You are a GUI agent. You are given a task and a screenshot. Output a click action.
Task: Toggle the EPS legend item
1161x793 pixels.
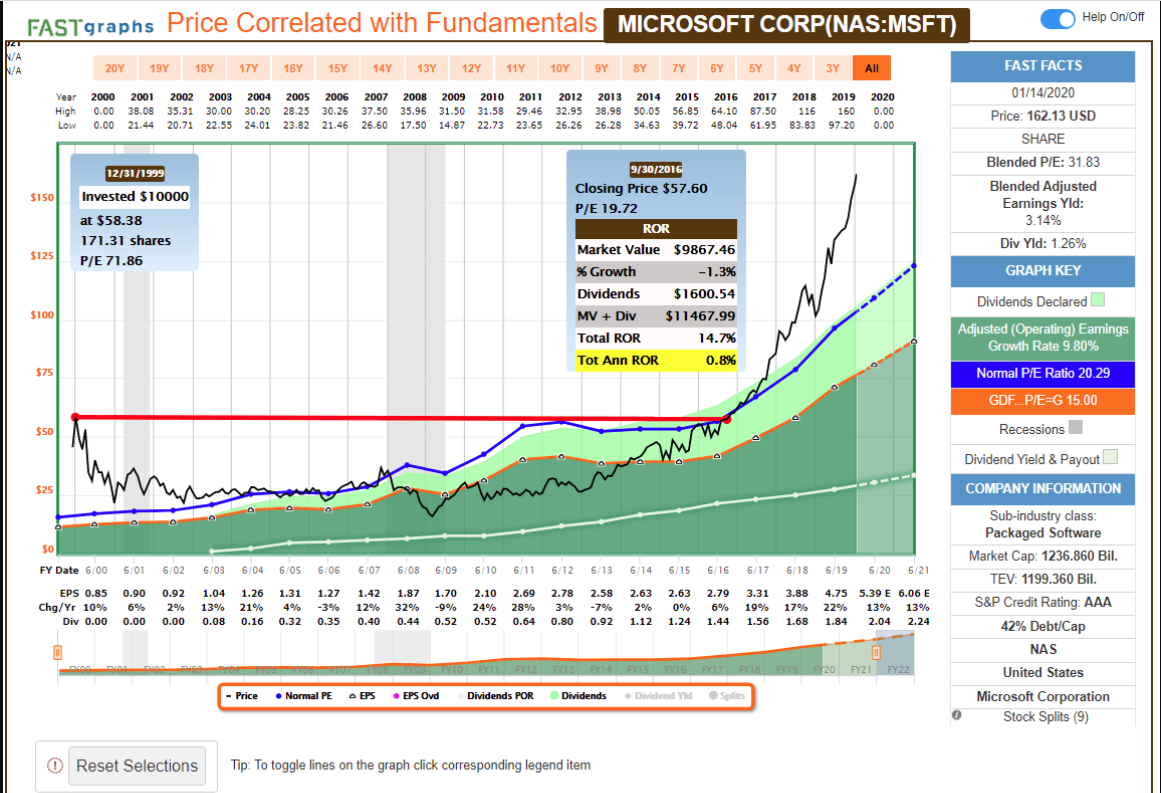pos(362,696)
